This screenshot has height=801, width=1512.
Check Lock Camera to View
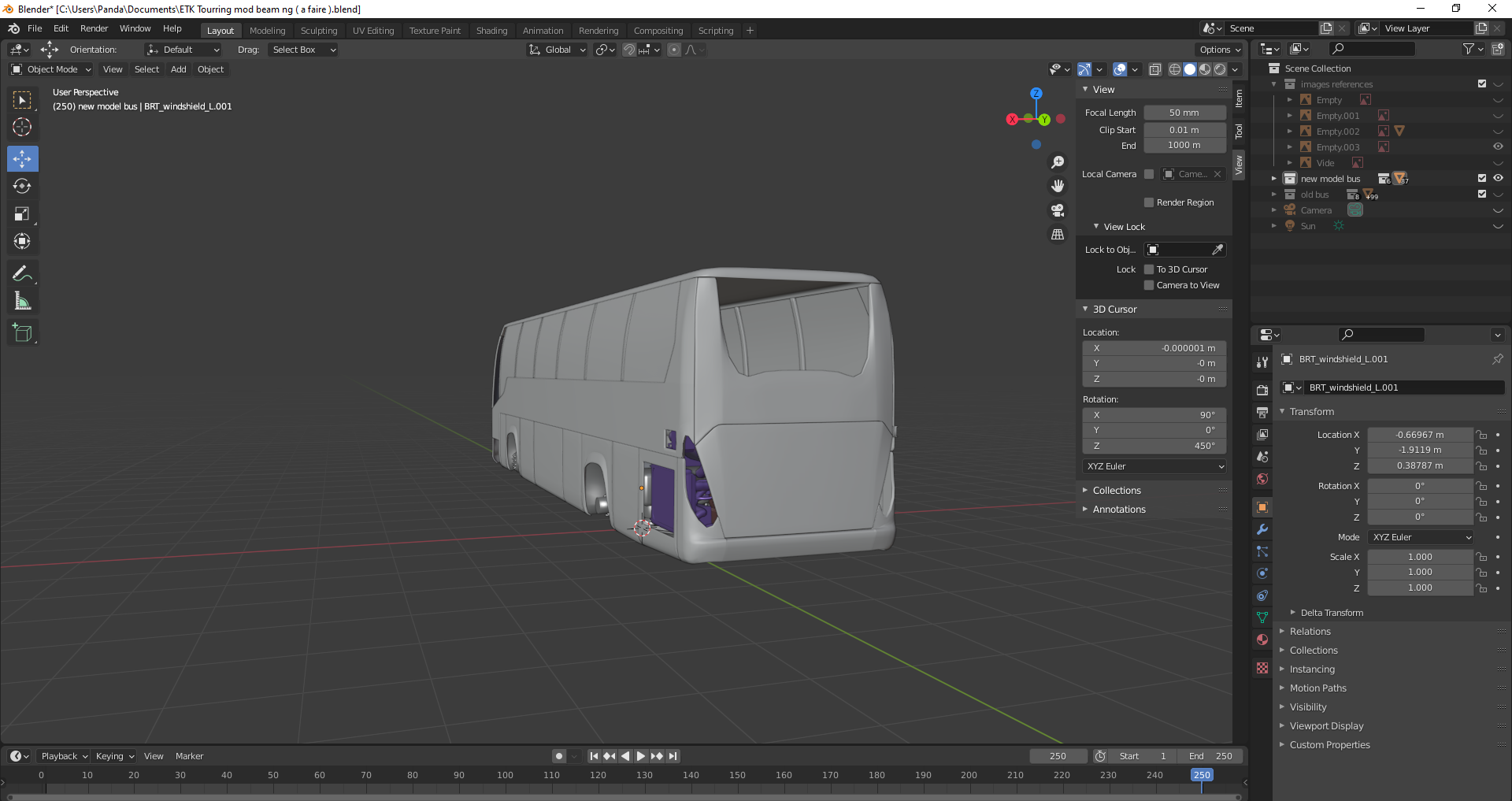(x=1149, y=285)
